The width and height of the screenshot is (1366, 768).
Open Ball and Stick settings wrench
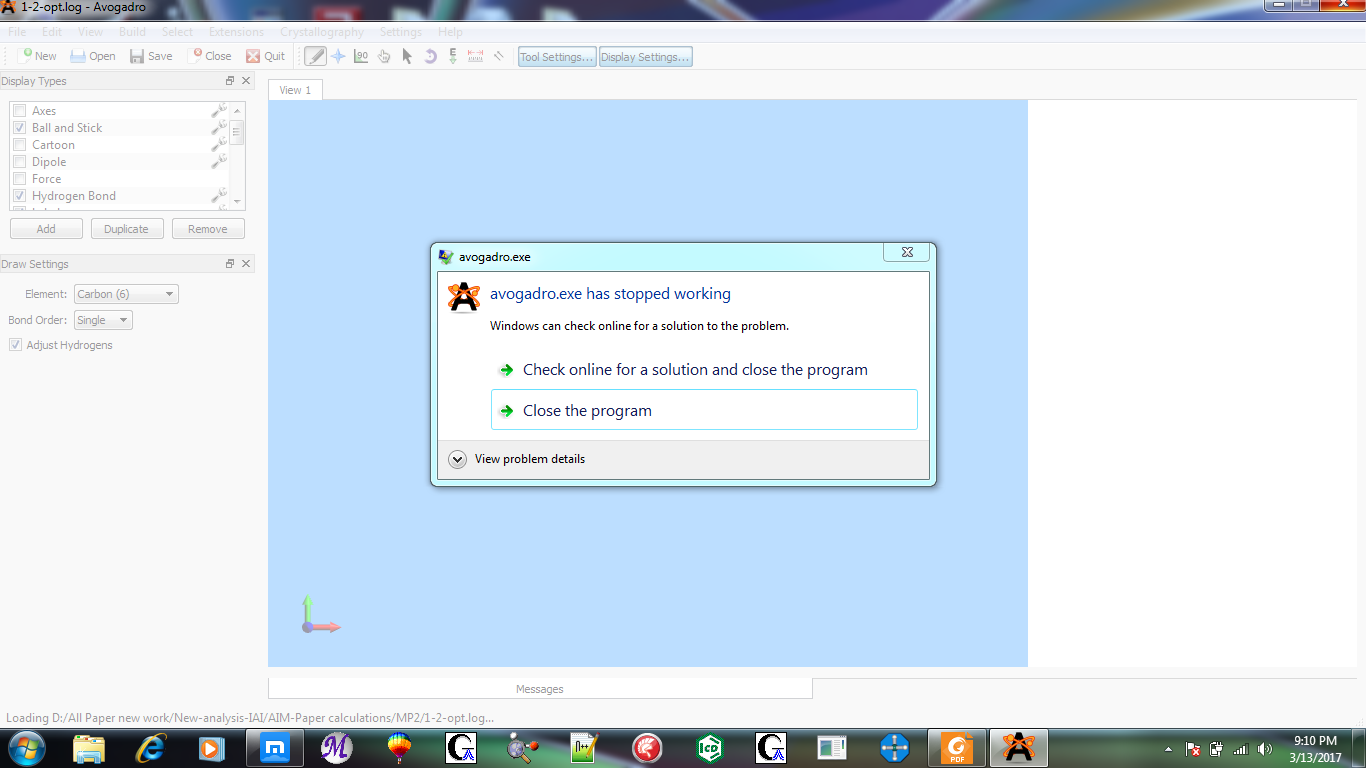(219, 127)
